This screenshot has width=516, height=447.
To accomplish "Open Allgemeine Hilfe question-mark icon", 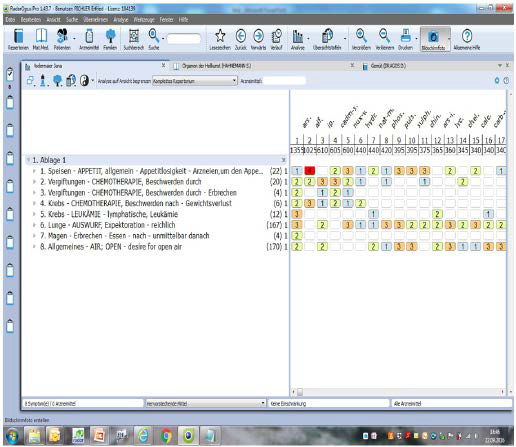I will tap(467, 36).
